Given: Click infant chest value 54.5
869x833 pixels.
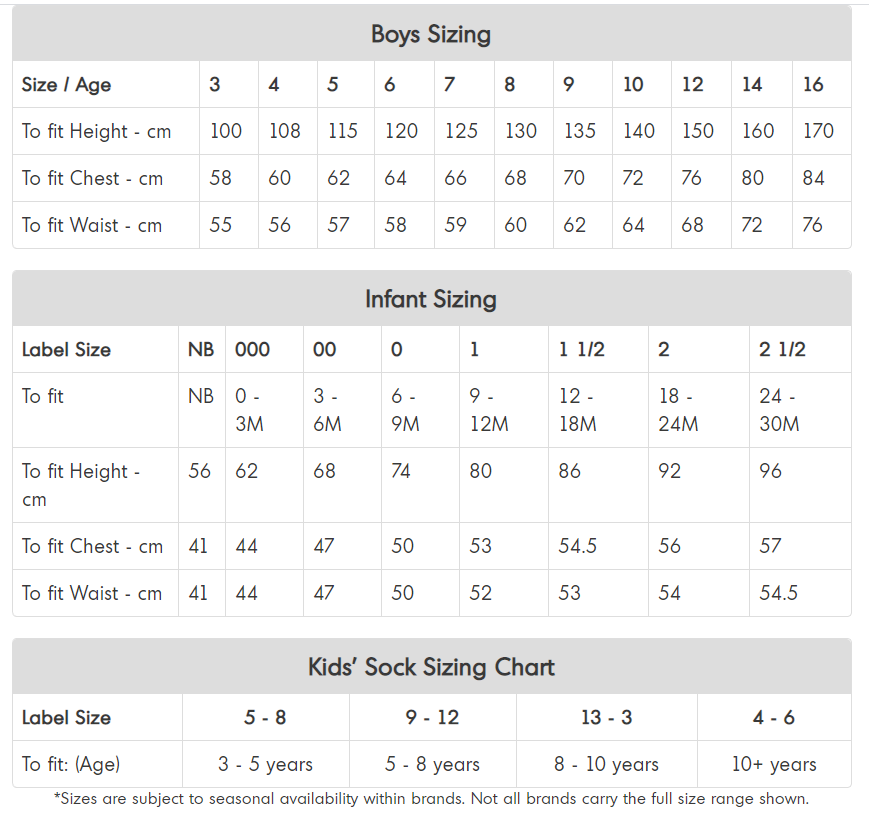Looking at the screenshot, I should click(x=577, y=546).
